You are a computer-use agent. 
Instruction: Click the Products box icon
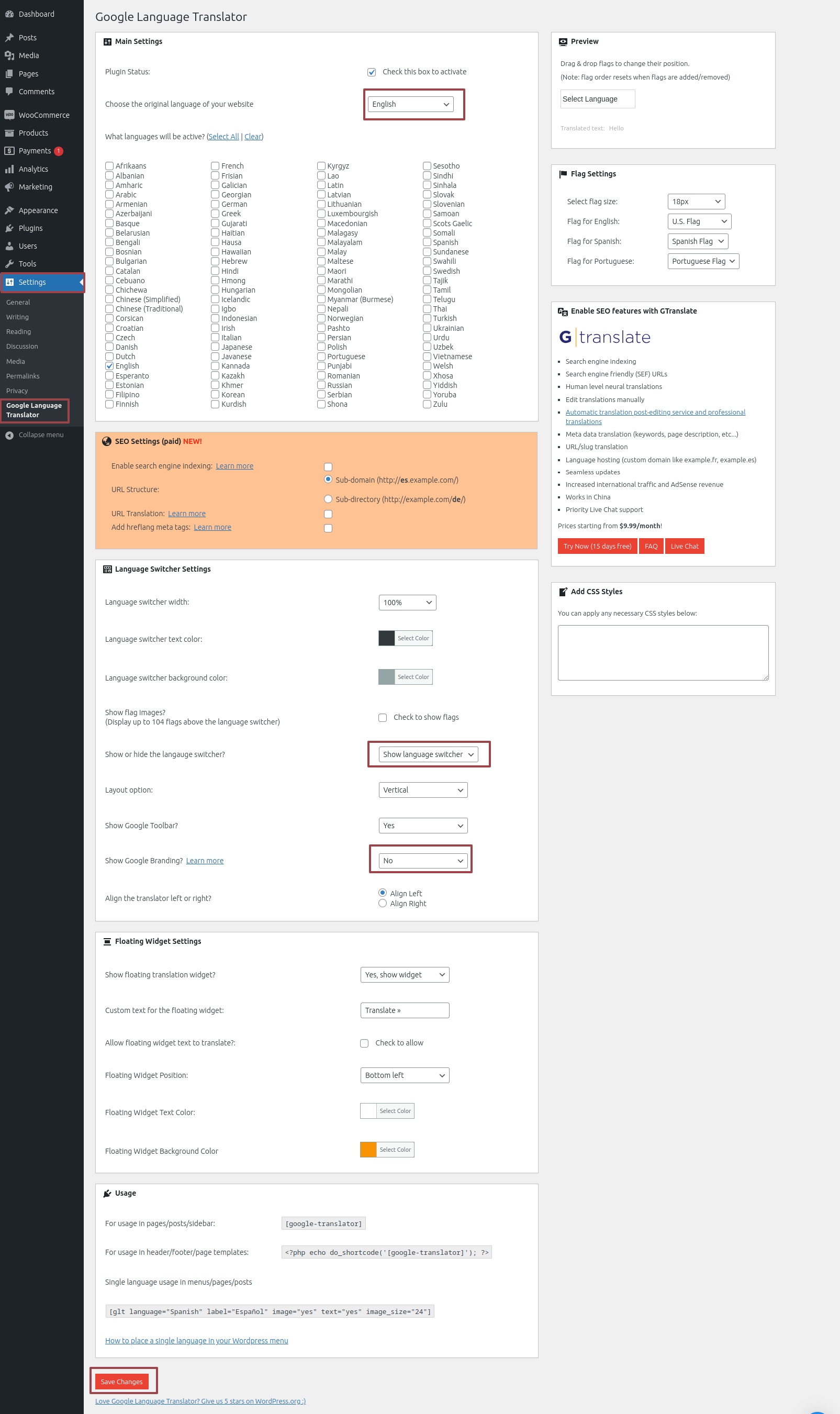[x=9, y=132]
